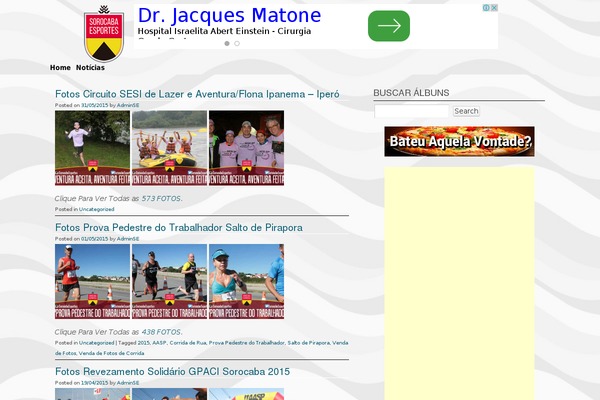View the woman in blue visor thumbnail
The width and height of the screenshot is (600, 400).
[246, 281]
